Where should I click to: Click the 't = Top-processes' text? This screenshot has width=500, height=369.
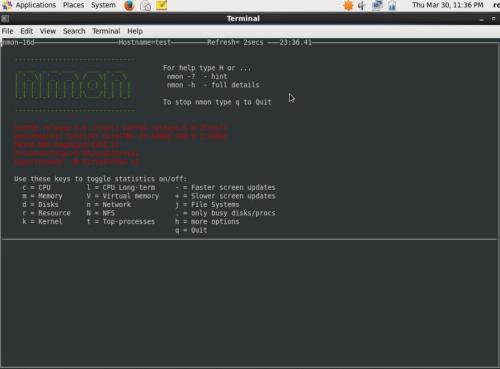point(121,222)
